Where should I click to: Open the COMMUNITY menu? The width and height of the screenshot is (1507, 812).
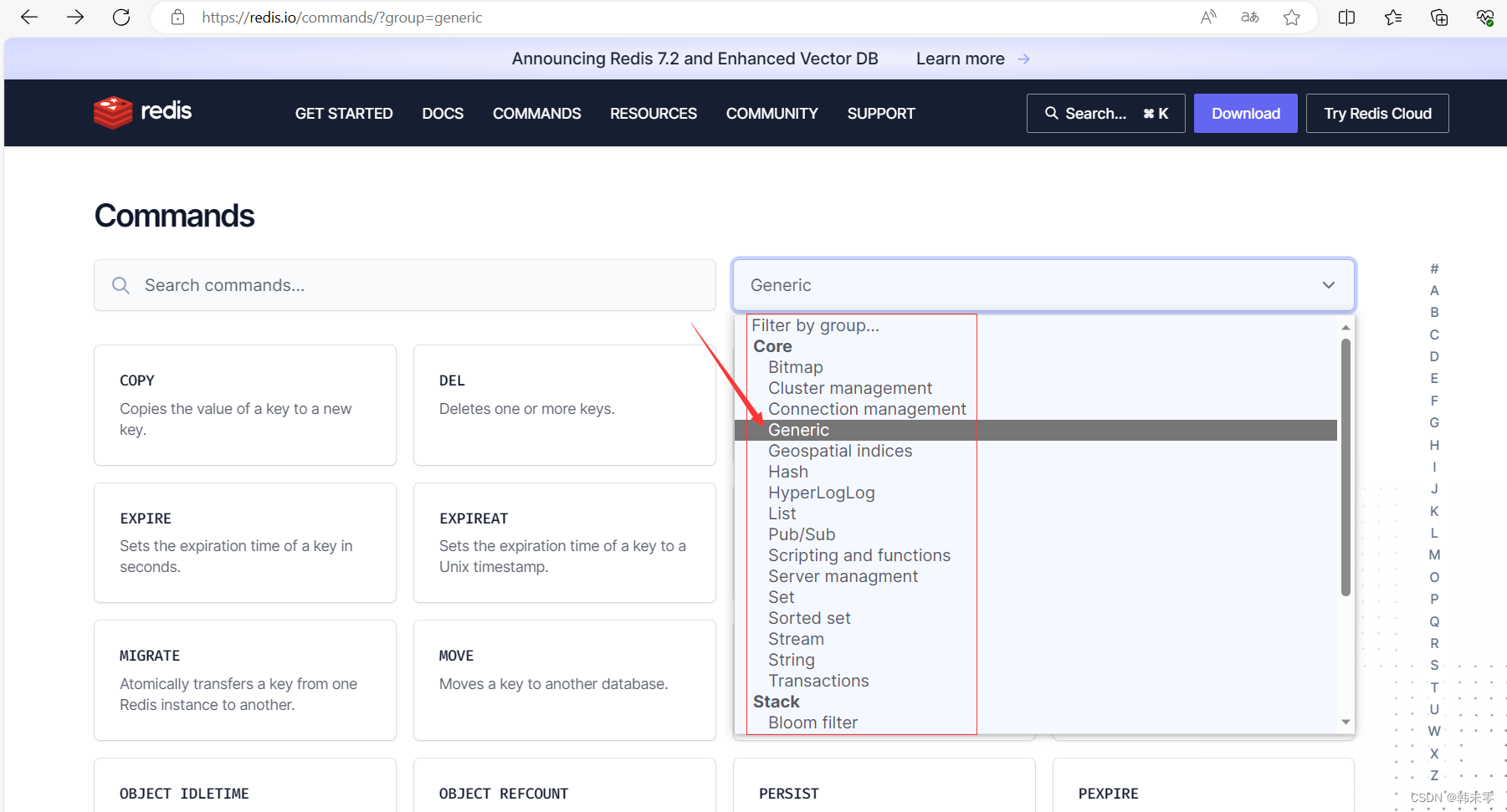coord(772,114)
